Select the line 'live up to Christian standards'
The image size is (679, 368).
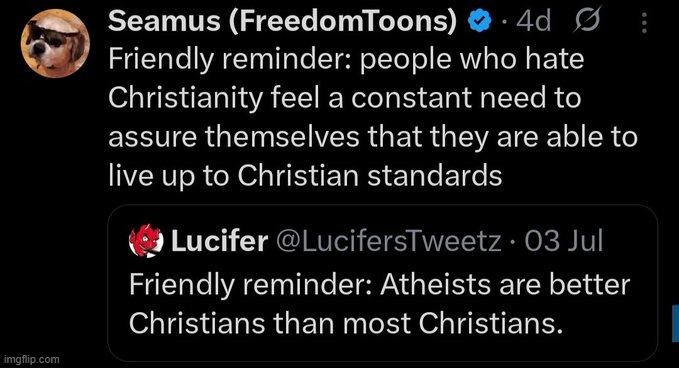tap(305, 176)
